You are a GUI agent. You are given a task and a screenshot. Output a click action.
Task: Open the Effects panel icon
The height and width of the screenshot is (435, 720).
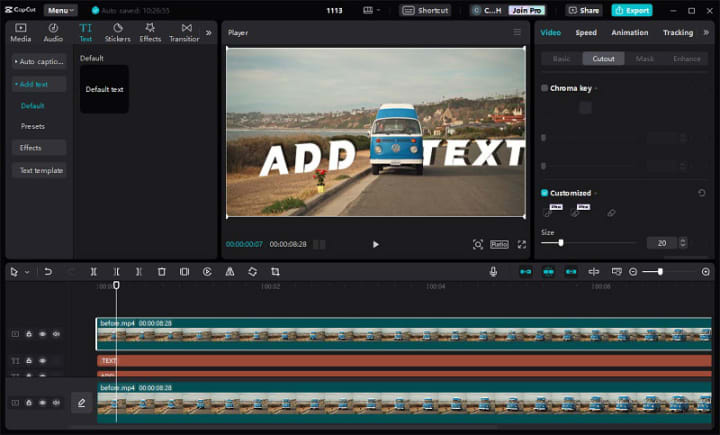(x=150, y=32)
